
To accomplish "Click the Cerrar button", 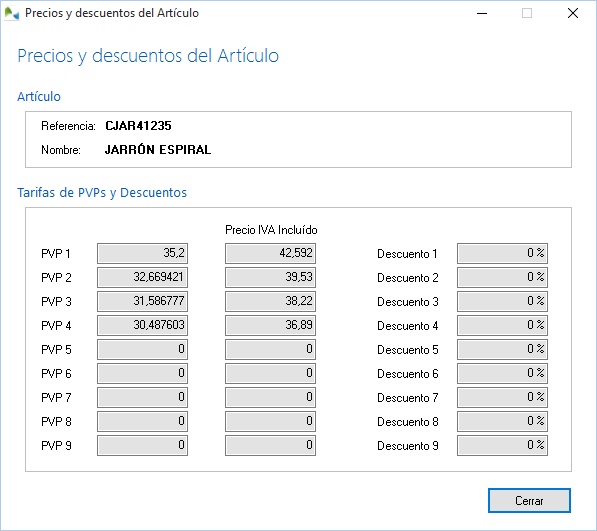I will pyautogui.click(x=529, y=500).
